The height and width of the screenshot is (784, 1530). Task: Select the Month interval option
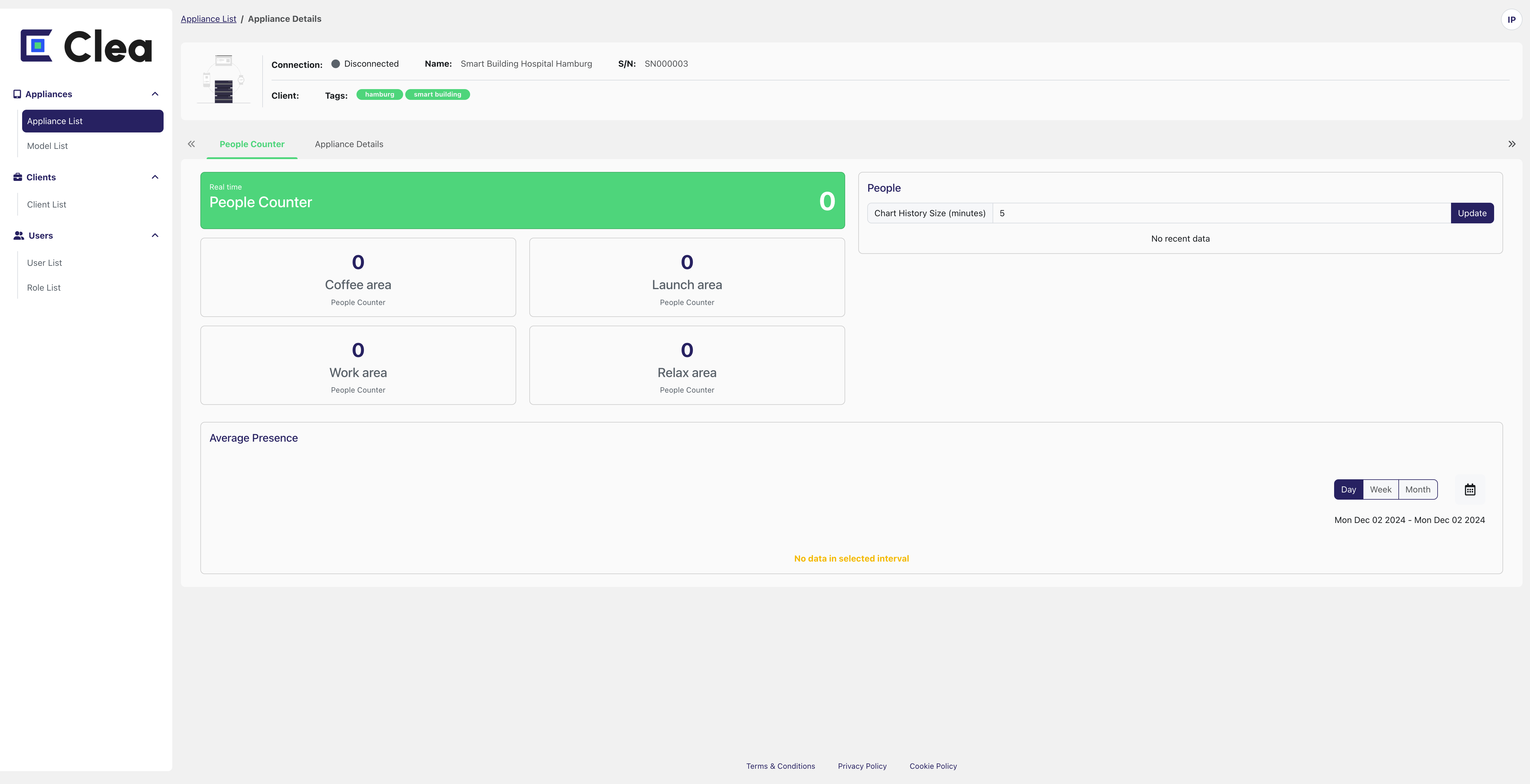[x=1418, y=489]
